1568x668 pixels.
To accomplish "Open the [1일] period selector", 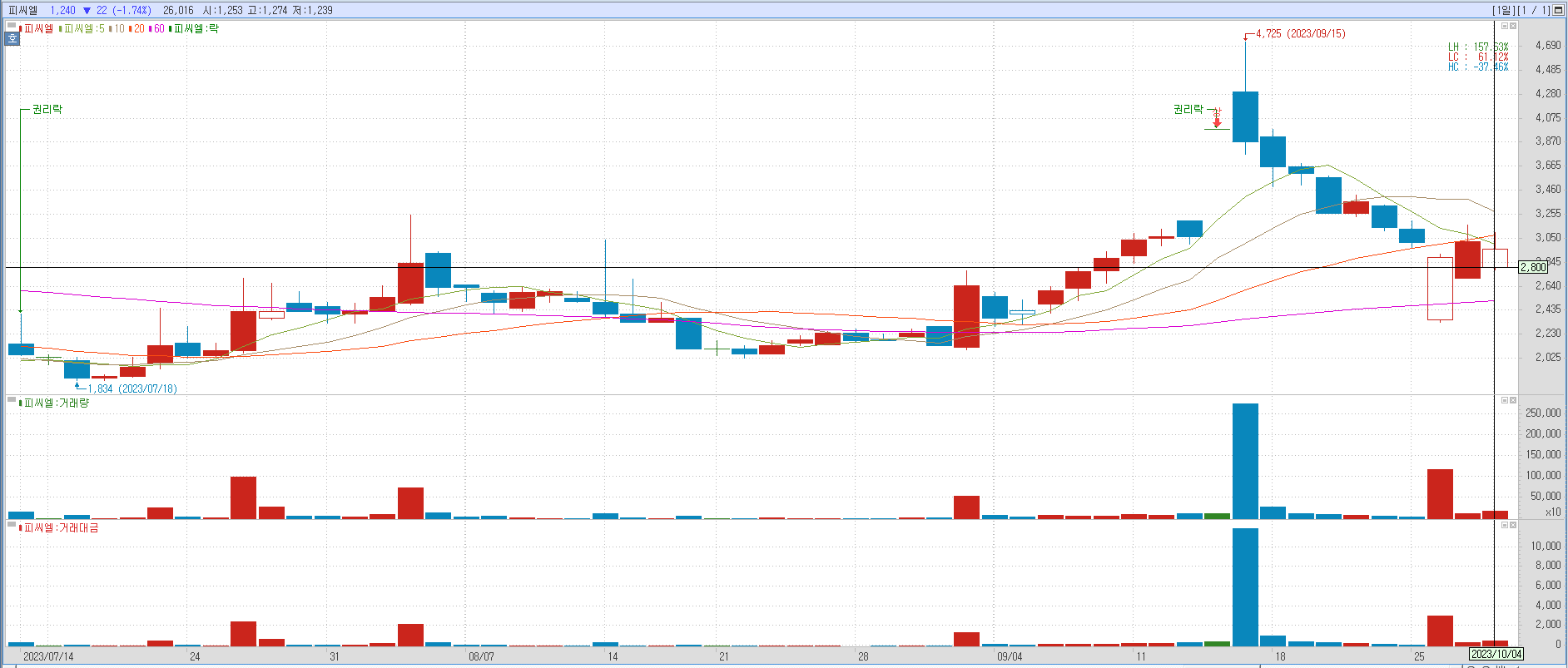I will click(x=1503, y=10).
